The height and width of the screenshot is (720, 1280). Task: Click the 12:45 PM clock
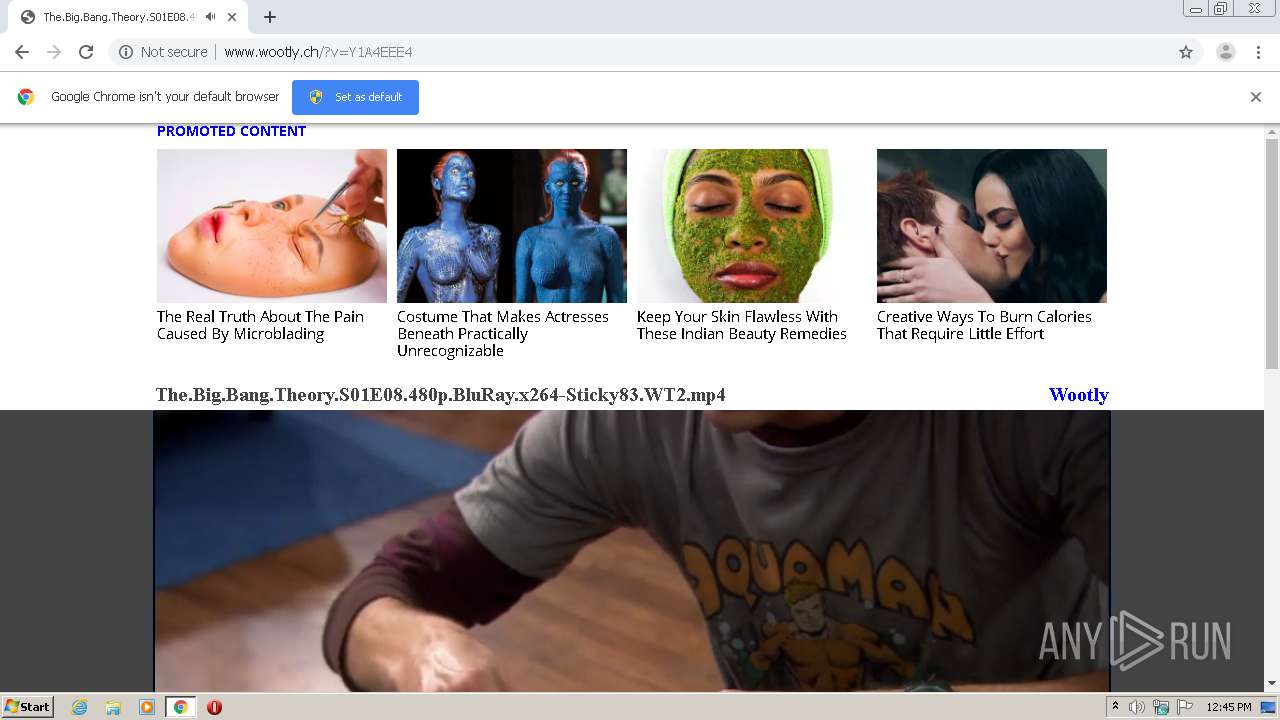click(x=1228, y=707)
